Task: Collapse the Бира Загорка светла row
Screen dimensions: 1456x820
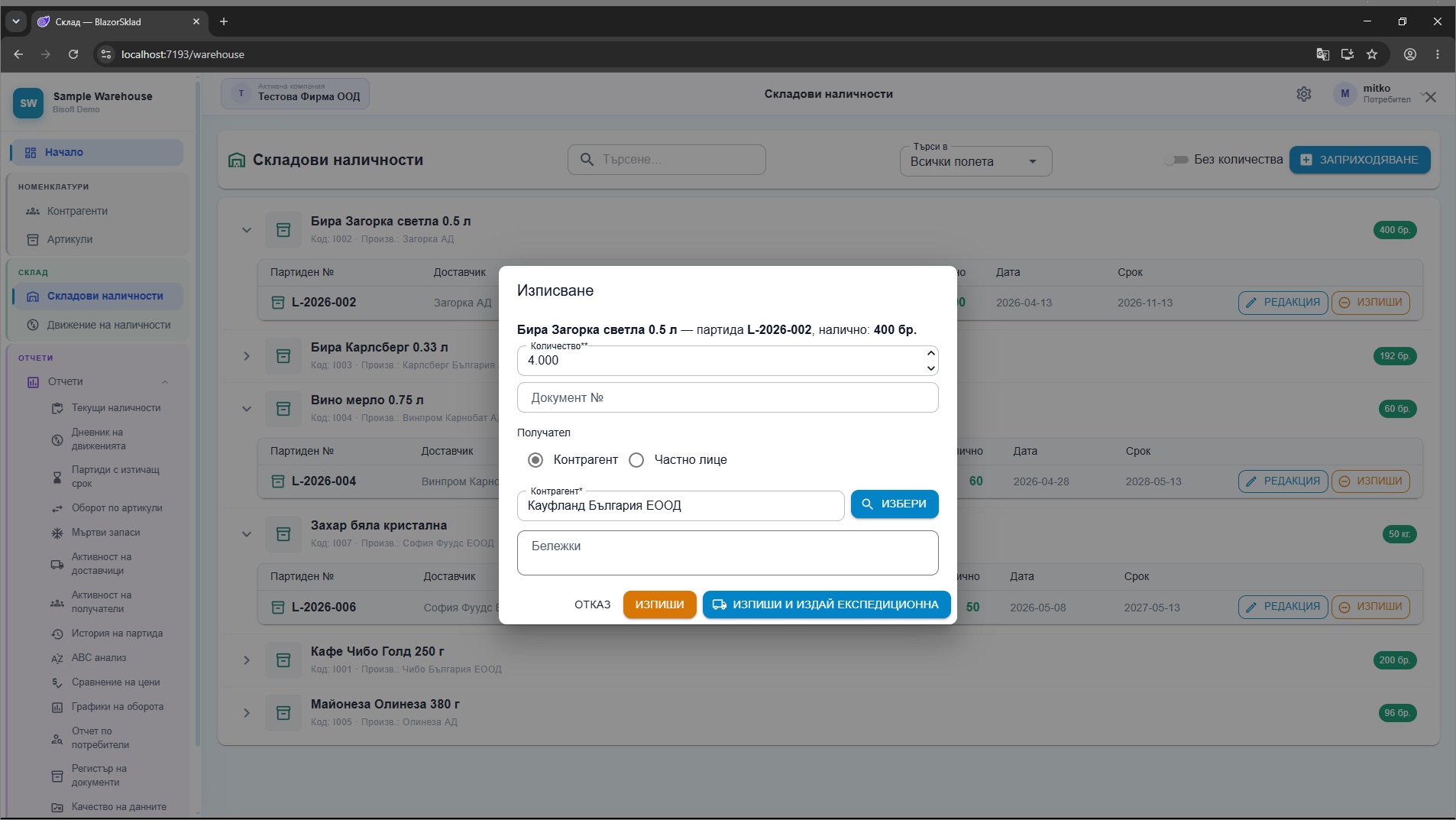Action: 247,230
